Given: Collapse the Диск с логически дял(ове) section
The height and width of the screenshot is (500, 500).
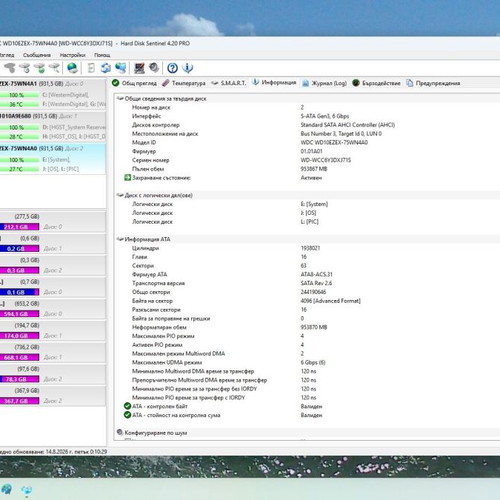Looking at the screenshot, I should tap(120, 195).
